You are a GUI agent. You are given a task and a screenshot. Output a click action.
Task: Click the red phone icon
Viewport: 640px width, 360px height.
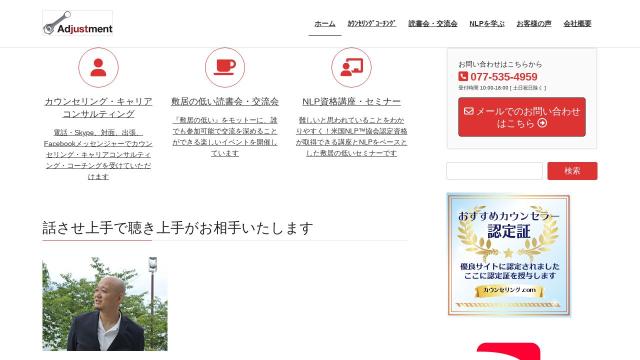[x=463, y=76]
